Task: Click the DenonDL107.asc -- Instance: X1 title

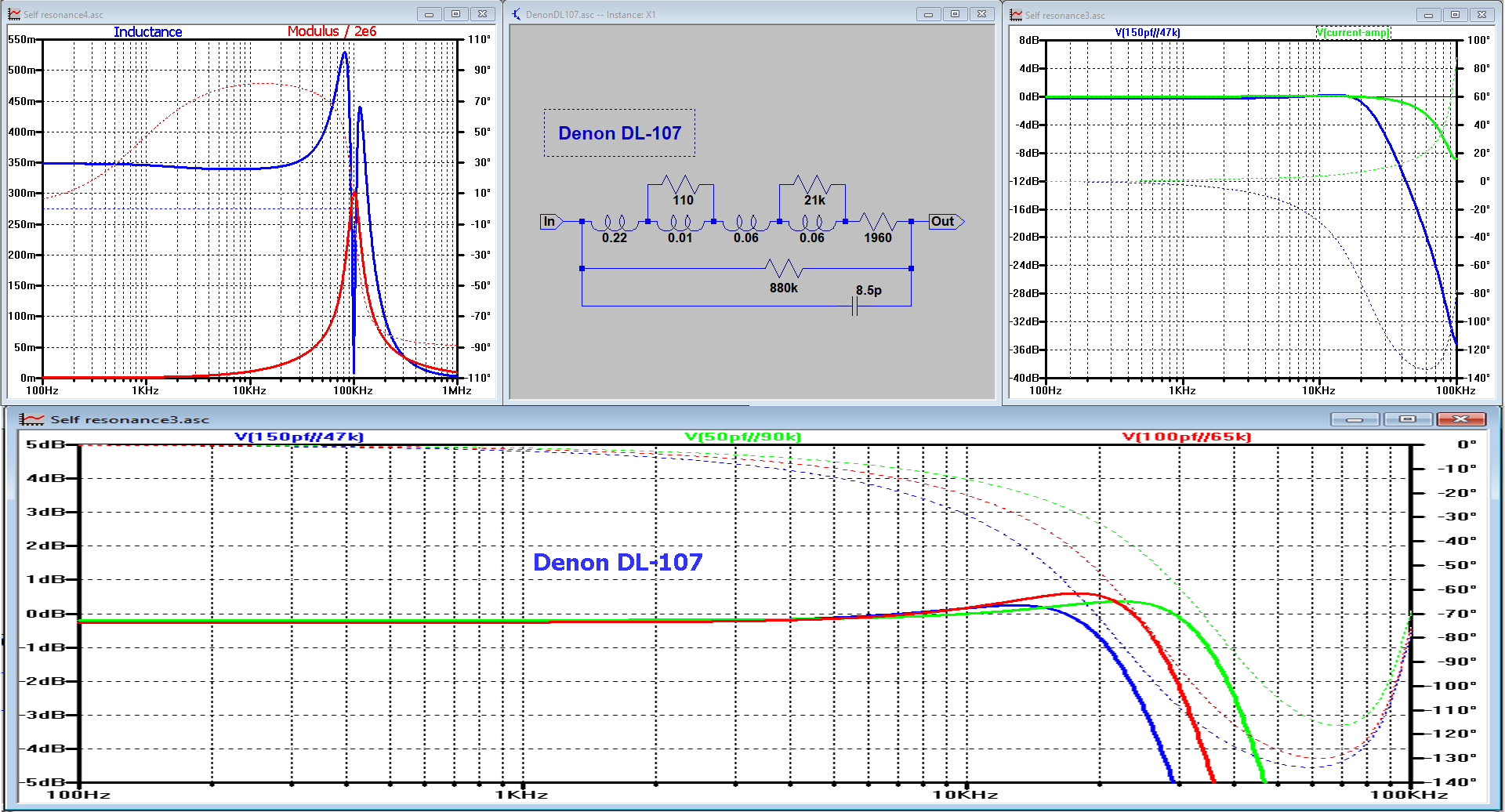Action: (x=590, y=15)
